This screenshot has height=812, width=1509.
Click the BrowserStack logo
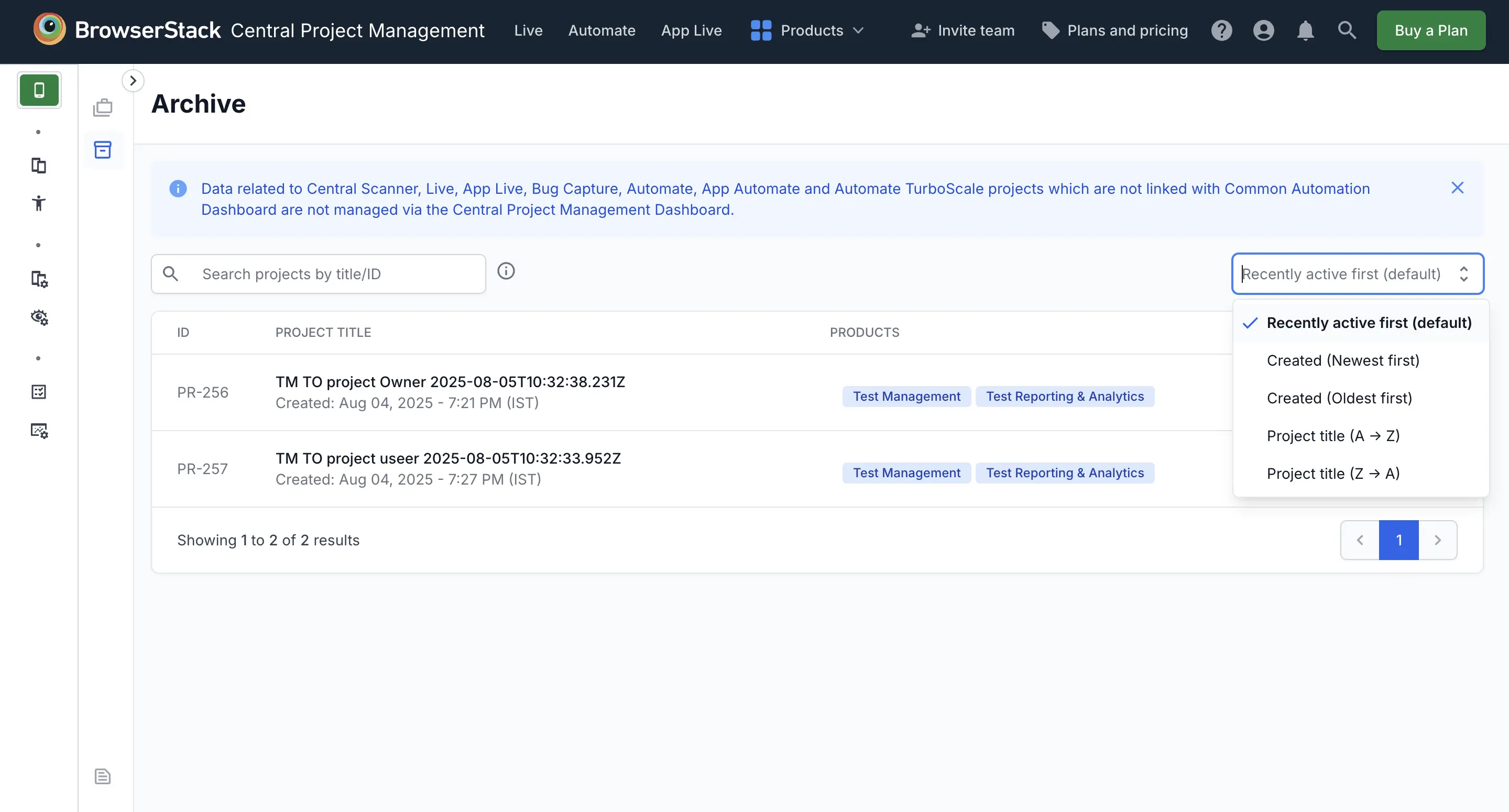[126, 29]
